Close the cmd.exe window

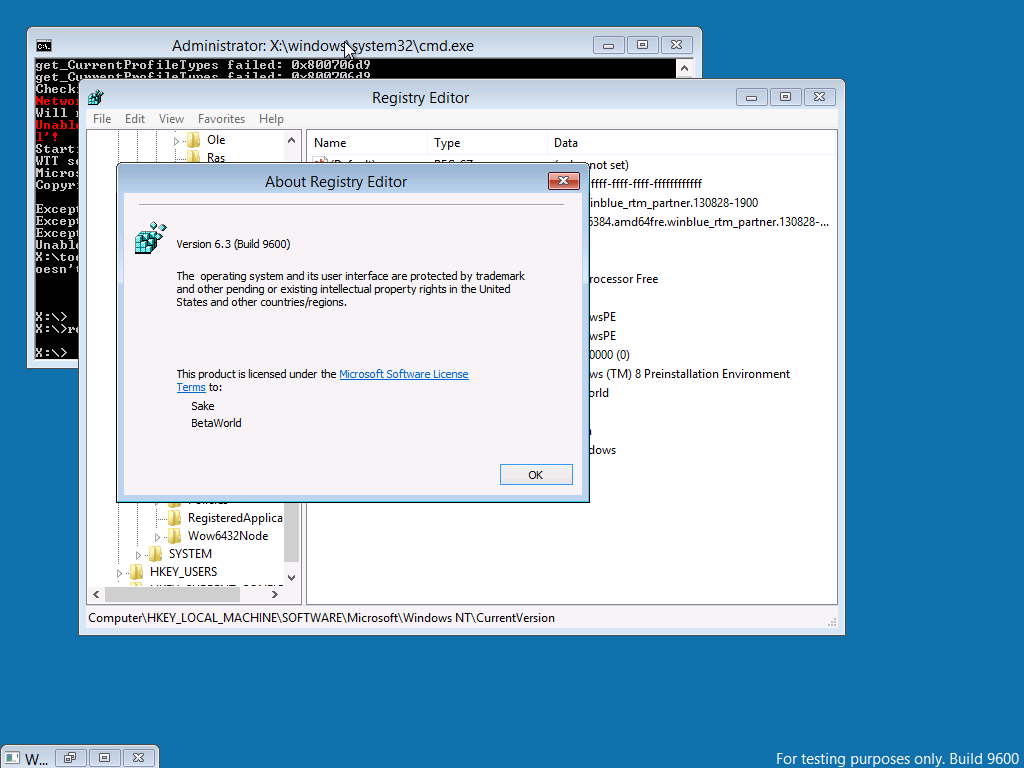pyautogui.click(x=677, y=45)
